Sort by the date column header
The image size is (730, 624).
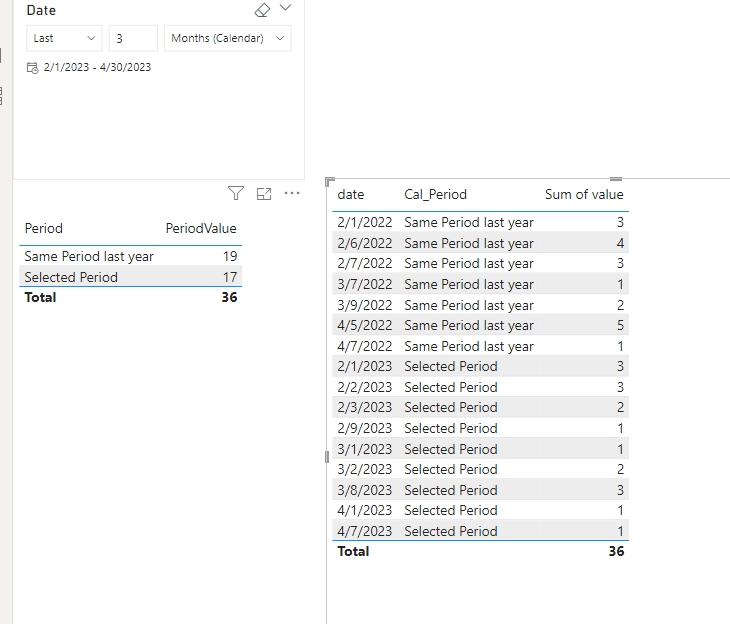(351, 194)
